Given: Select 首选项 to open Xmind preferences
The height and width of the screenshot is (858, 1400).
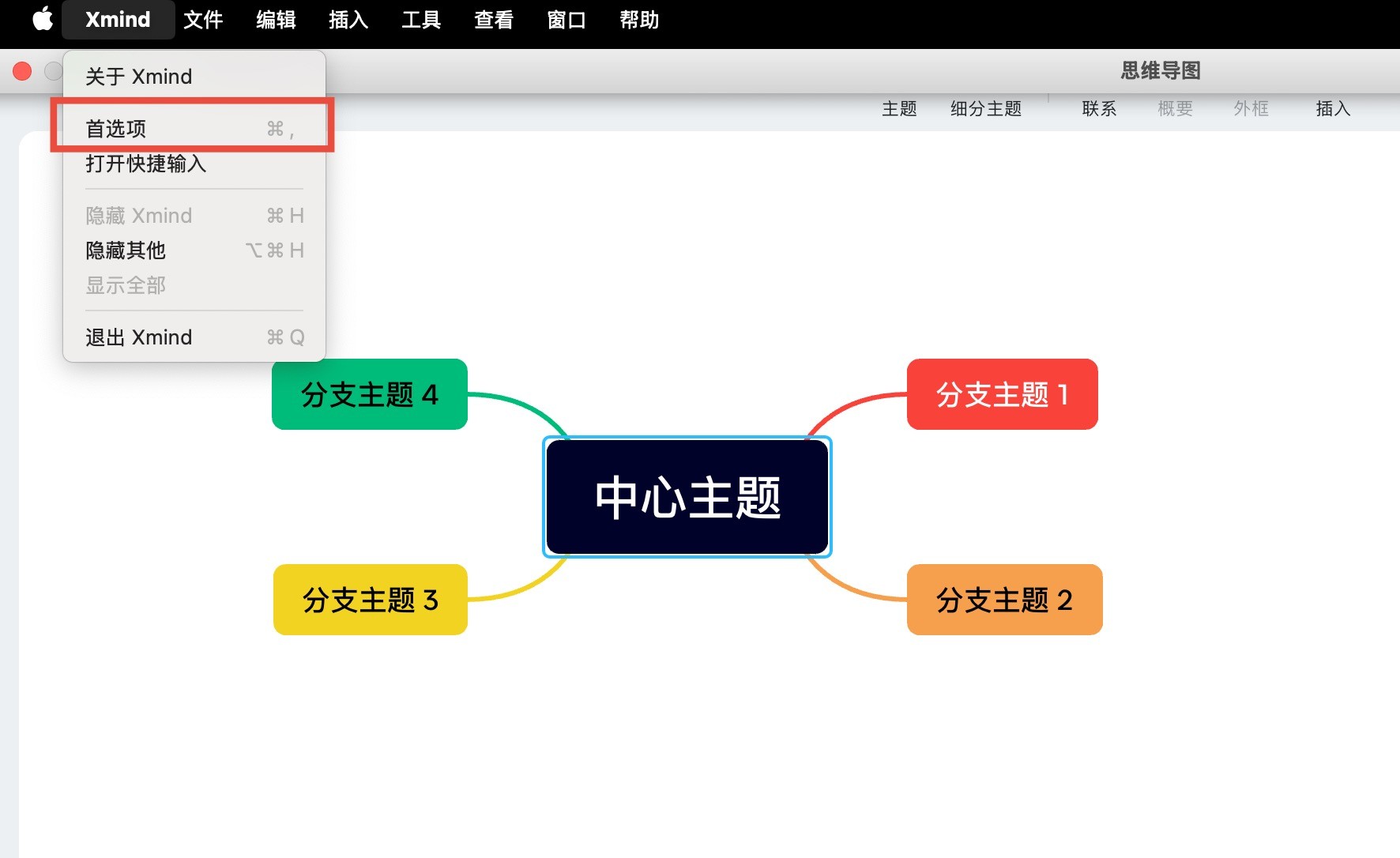Looking at the screenshot, I should click(x=117, y=128).
